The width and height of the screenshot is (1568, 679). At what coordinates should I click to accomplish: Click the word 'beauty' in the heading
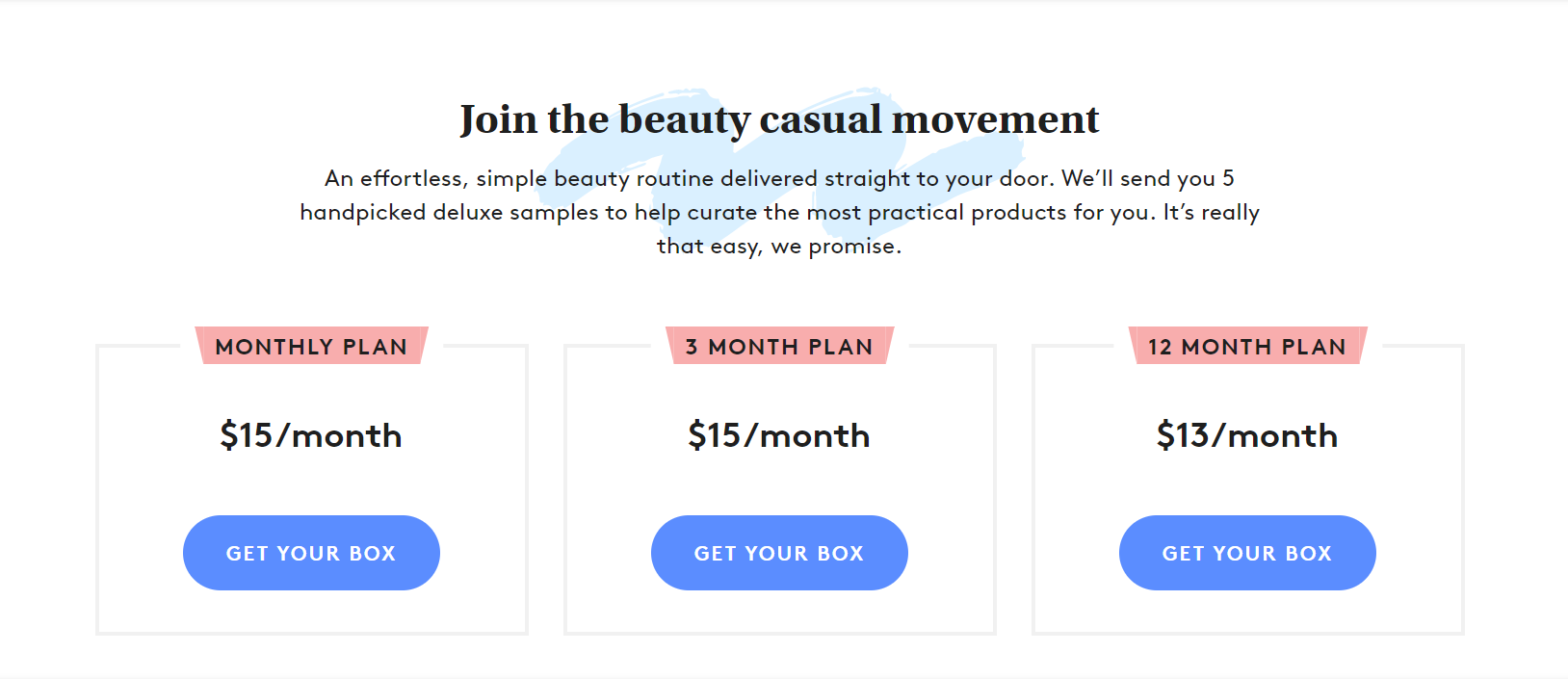[684, 119]
